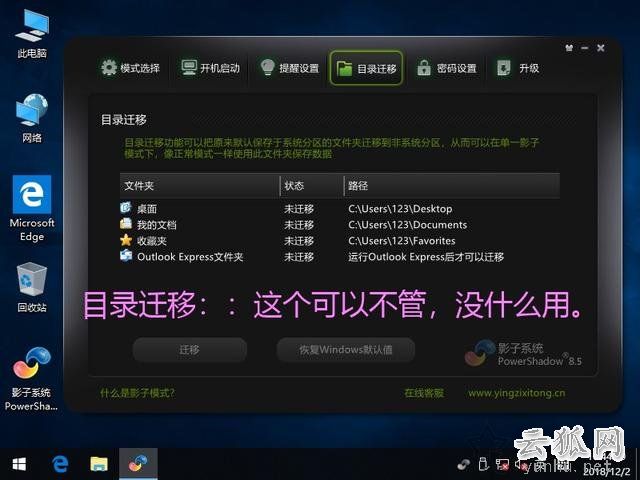Minimize the PowerShadow window
640x480 pixels.
click(x=584, y=48)
